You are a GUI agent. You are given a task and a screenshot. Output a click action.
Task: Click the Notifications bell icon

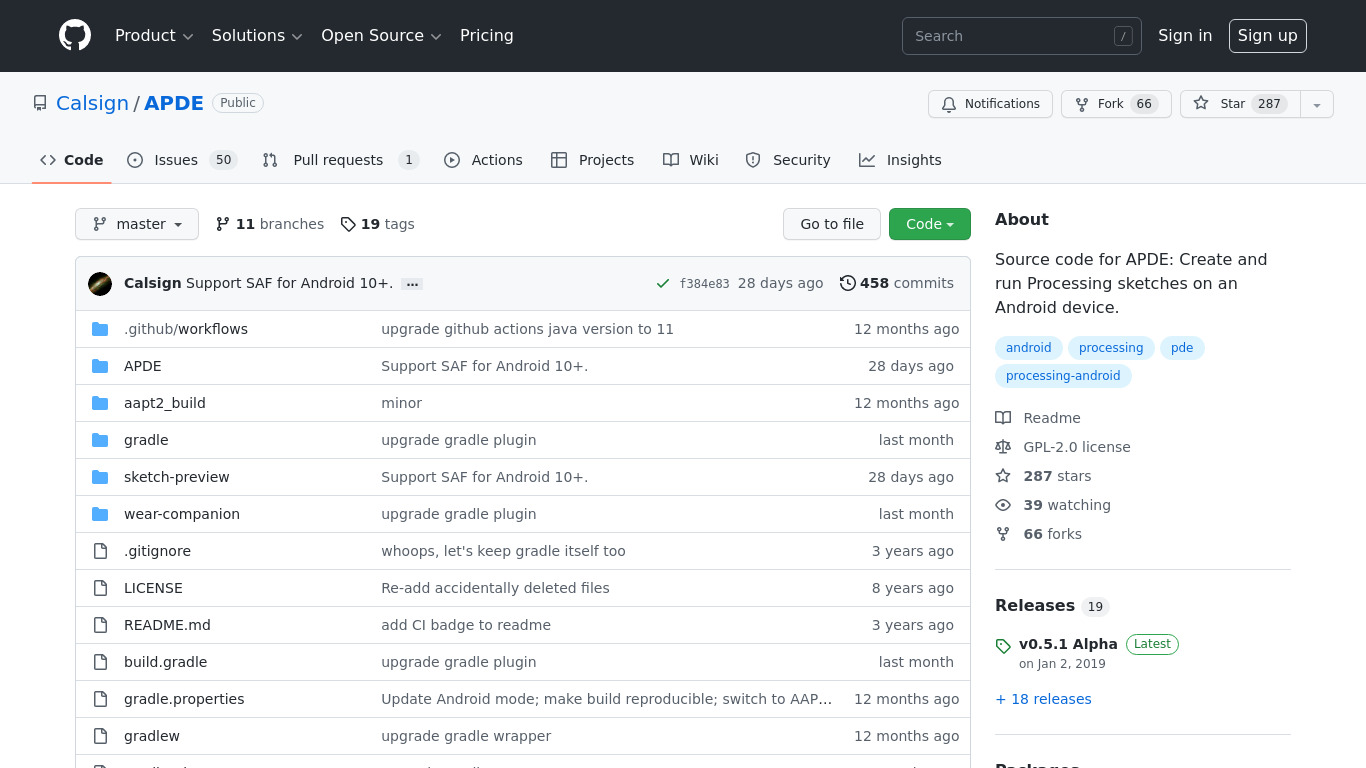[949, 104]
